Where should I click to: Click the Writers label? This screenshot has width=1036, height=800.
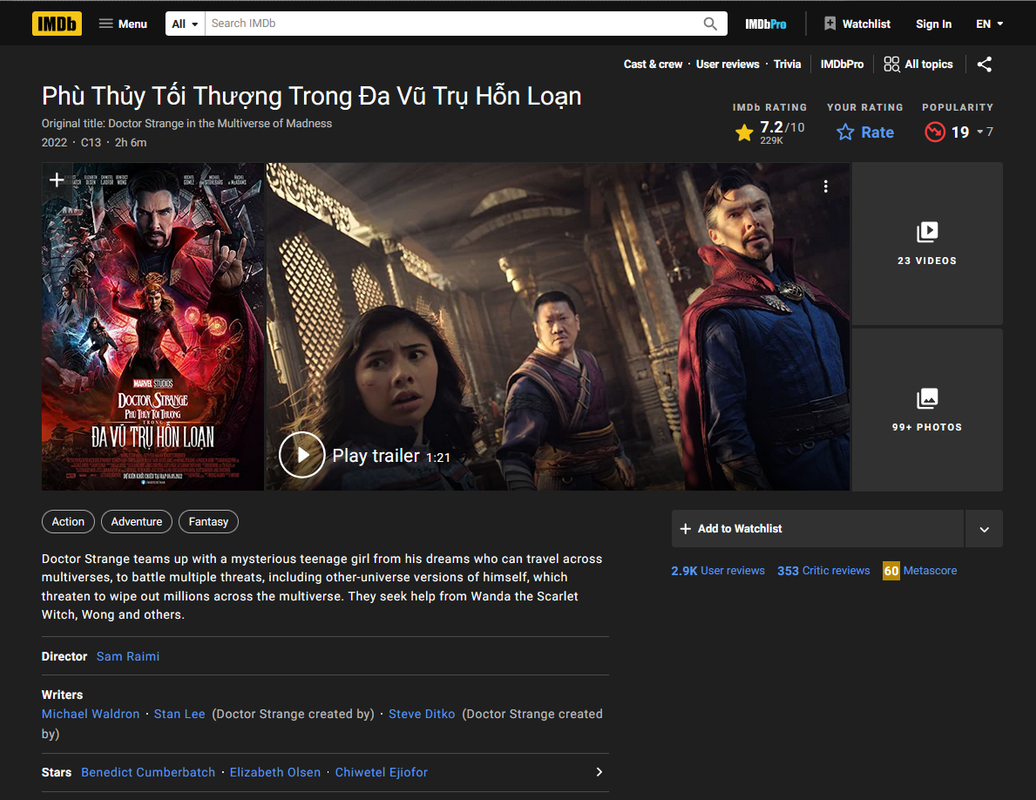tap(62, 694)
